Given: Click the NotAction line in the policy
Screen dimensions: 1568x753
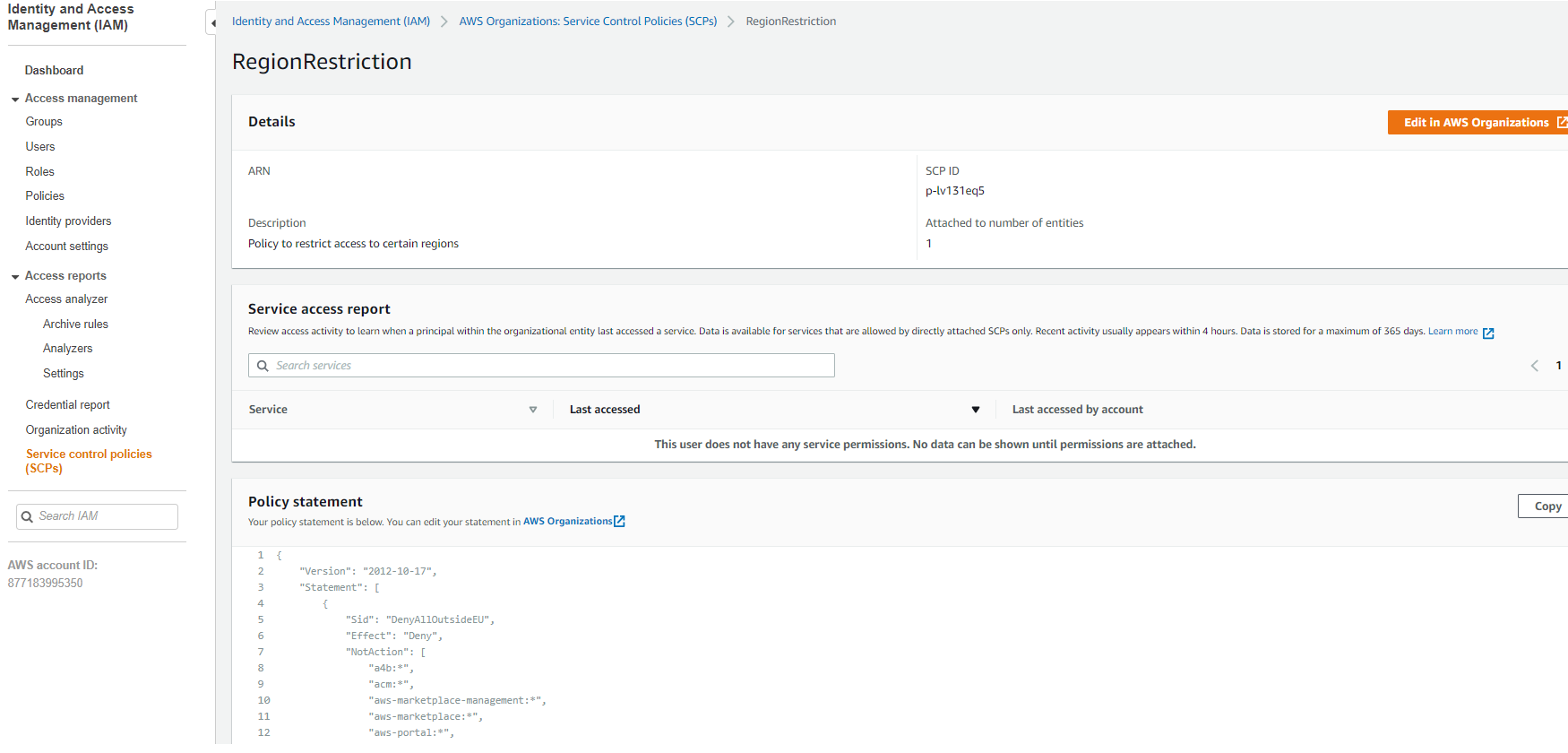Looking at the screenshot, I should [386, 653].
